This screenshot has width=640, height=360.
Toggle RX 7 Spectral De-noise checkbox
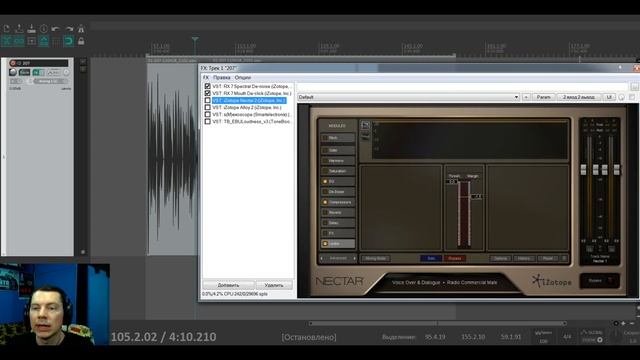click(x=207, y=87)
